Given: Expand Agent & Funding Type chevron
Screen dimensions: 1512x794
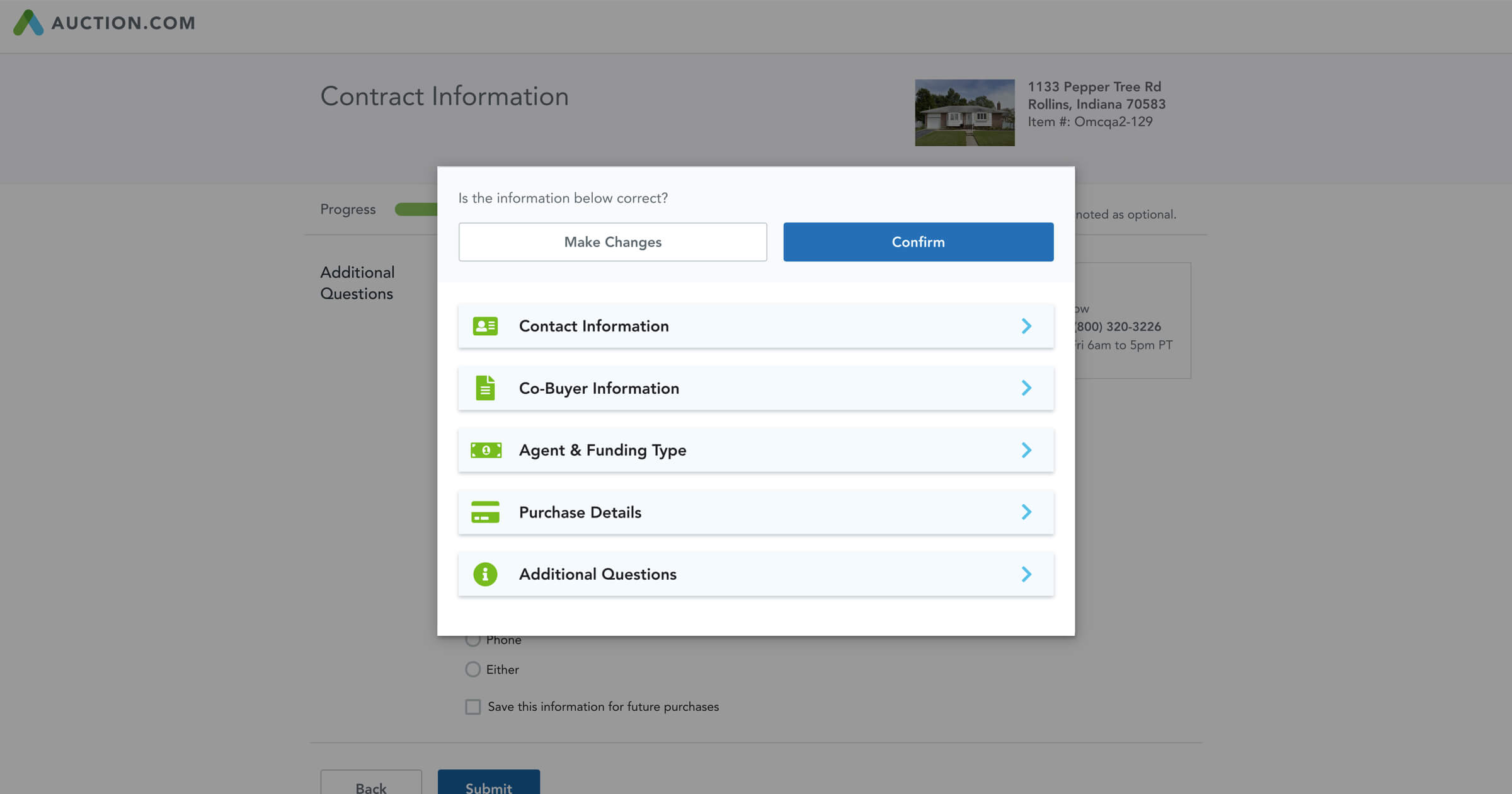Looking at the screenshot, I should [x=1026, y=450].
